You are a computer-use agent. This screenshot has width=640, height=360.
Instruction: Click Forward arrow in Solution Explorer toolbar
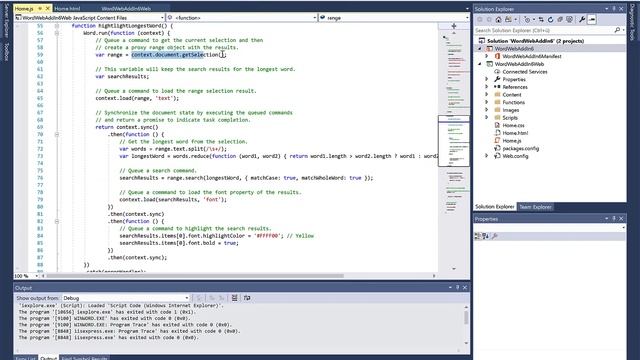point(489,19)
